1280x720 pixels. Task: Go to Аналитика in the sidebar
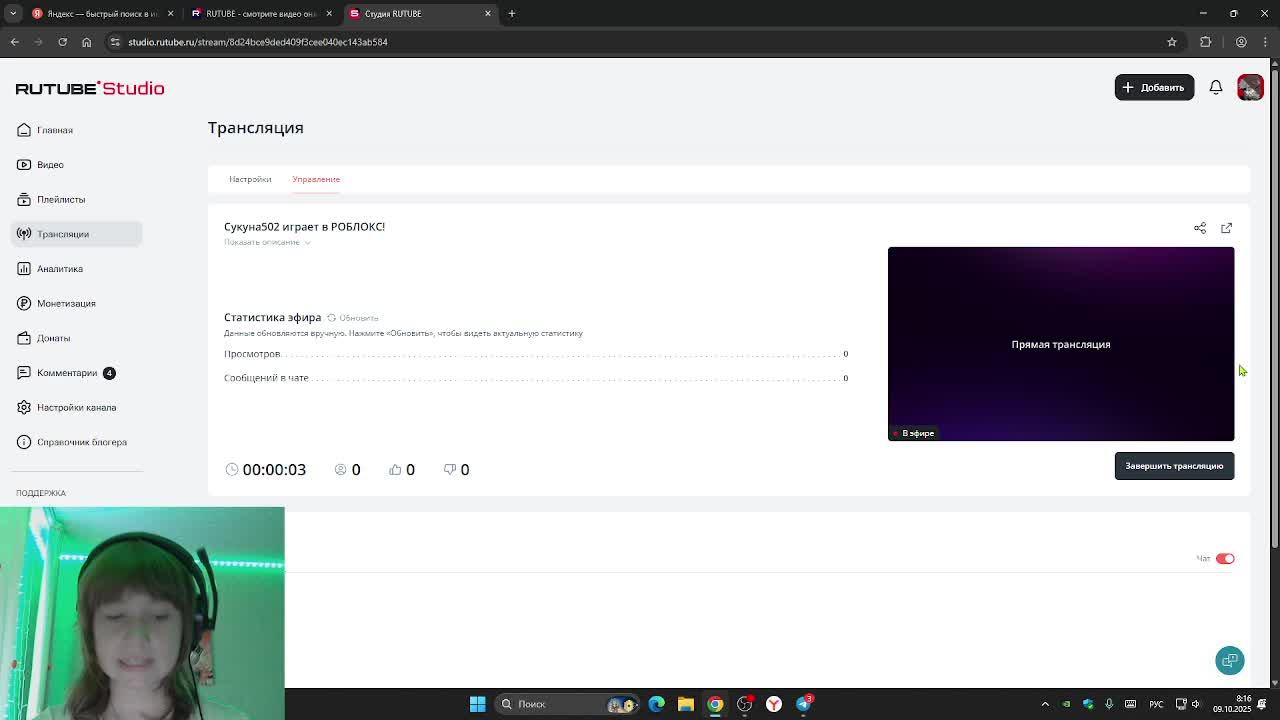[77, 269]
